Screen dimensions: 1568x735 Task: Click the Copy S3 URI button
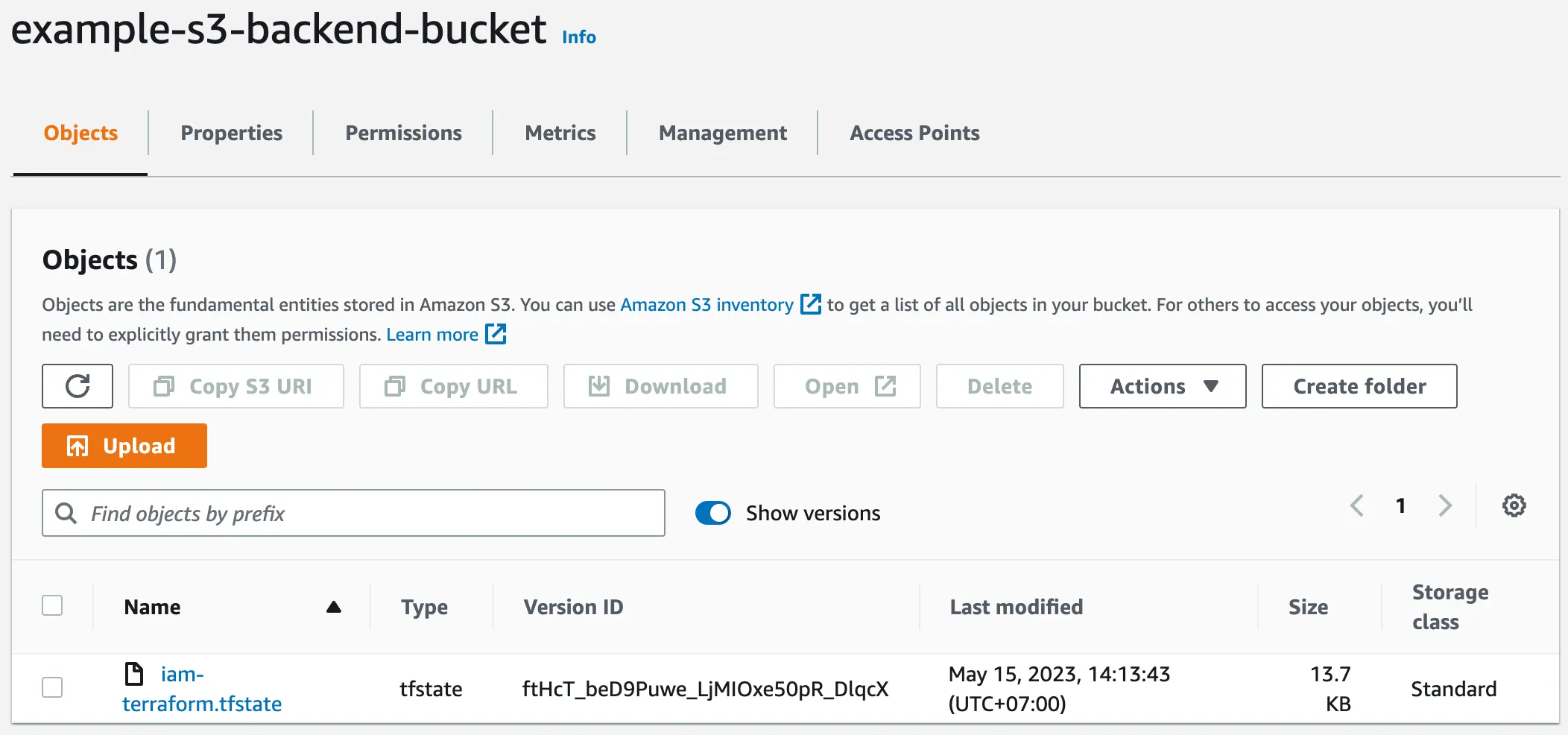(x=236, y=386)
